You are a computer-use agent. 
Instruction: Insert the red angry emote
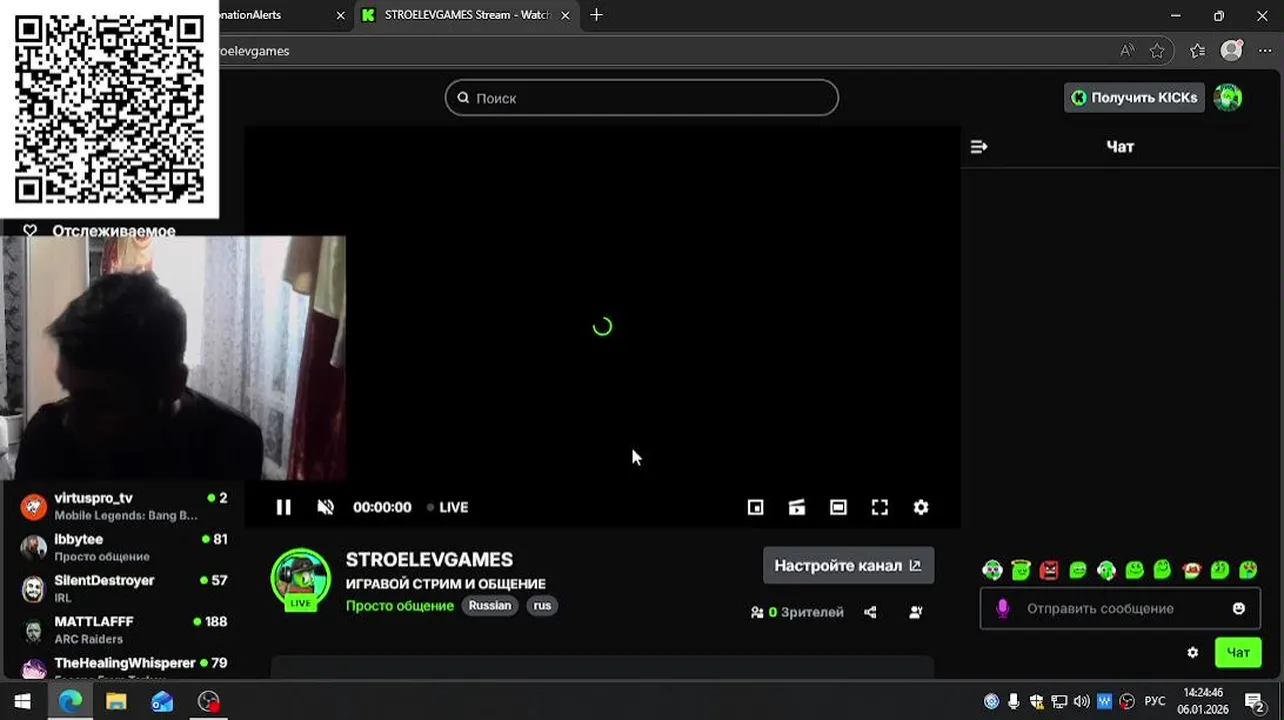click(x=1049, y=570)
